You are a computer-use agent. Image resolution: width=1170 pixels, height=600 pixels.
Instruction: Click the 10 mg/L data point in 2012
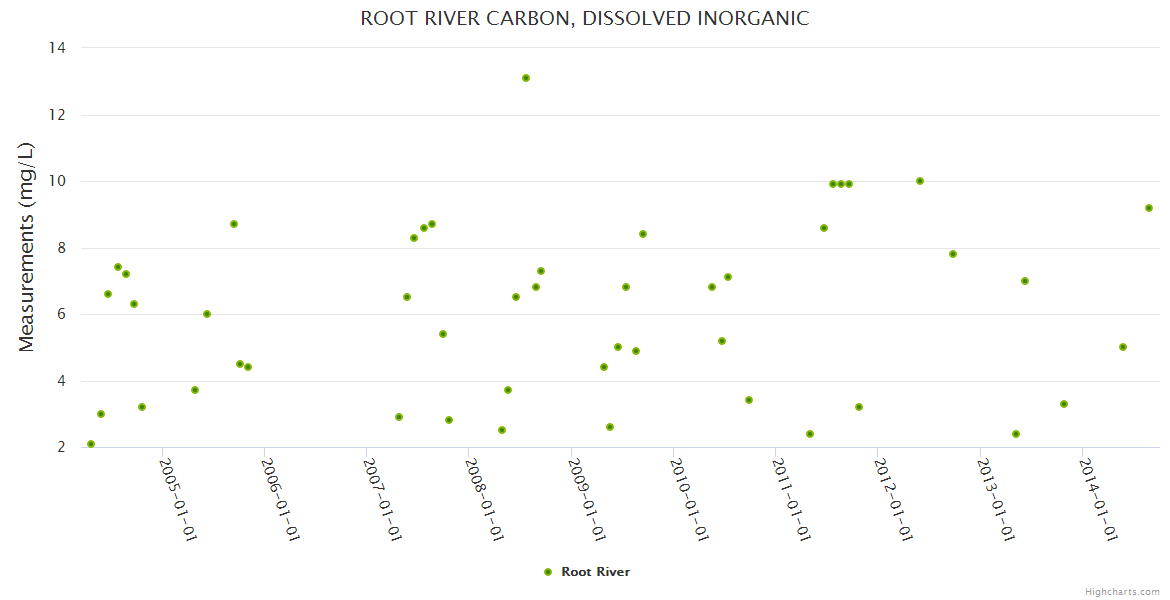point(920,181)
